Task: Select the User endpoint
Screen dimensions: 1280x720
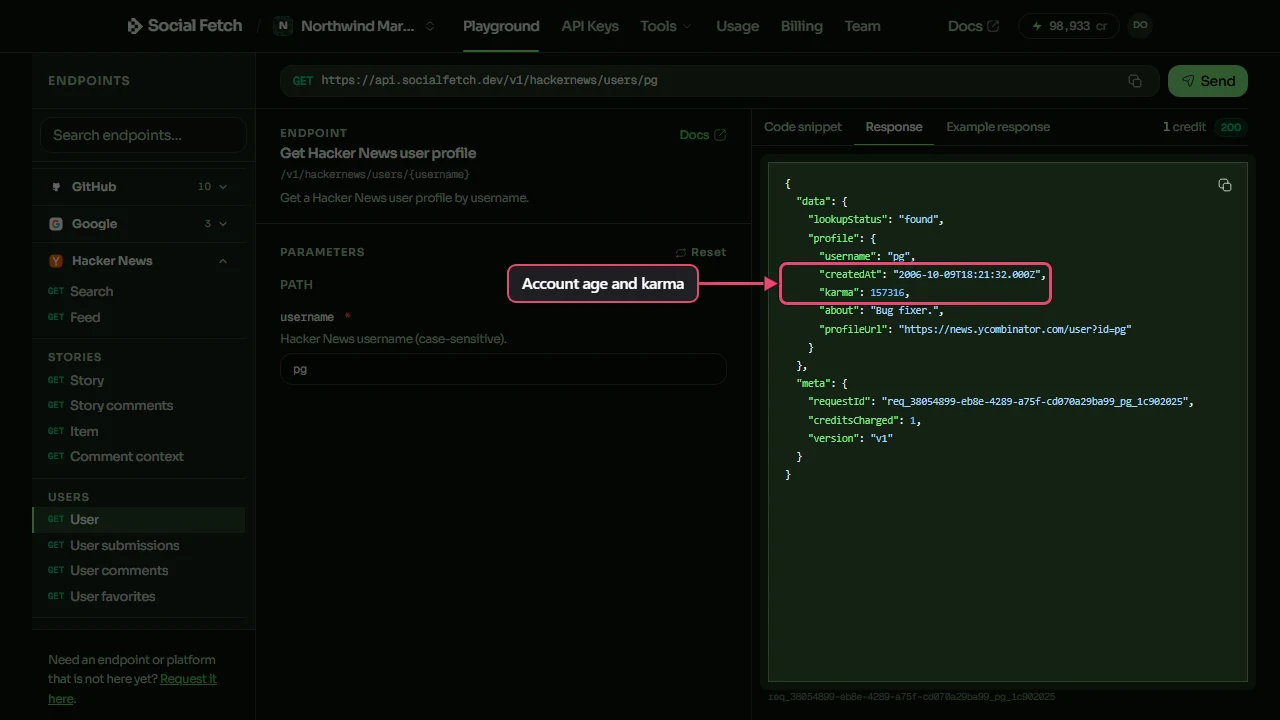Action: coord(139,520)
